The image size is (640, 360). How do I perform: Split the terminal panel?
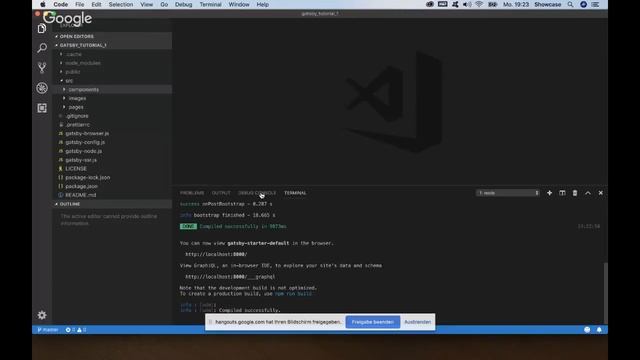pyautogui.click(x=562, y=193)
